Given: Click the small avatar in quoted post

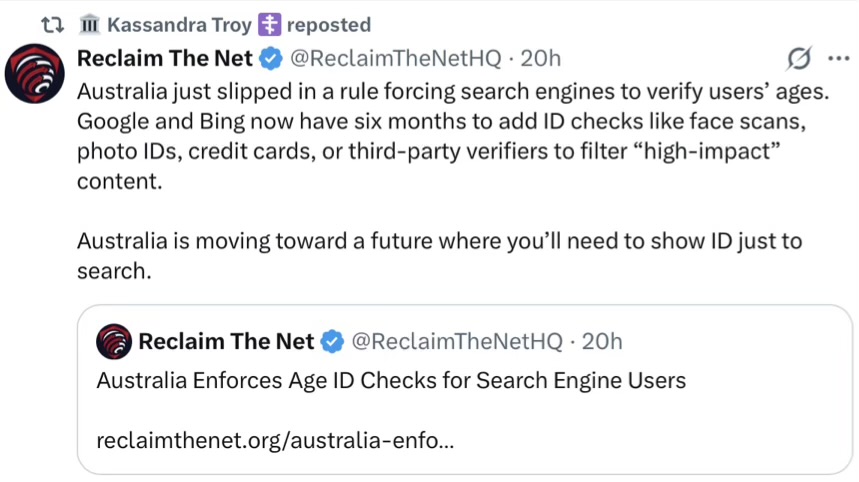Looking at the screenshot, I should (x=114, y=342).
